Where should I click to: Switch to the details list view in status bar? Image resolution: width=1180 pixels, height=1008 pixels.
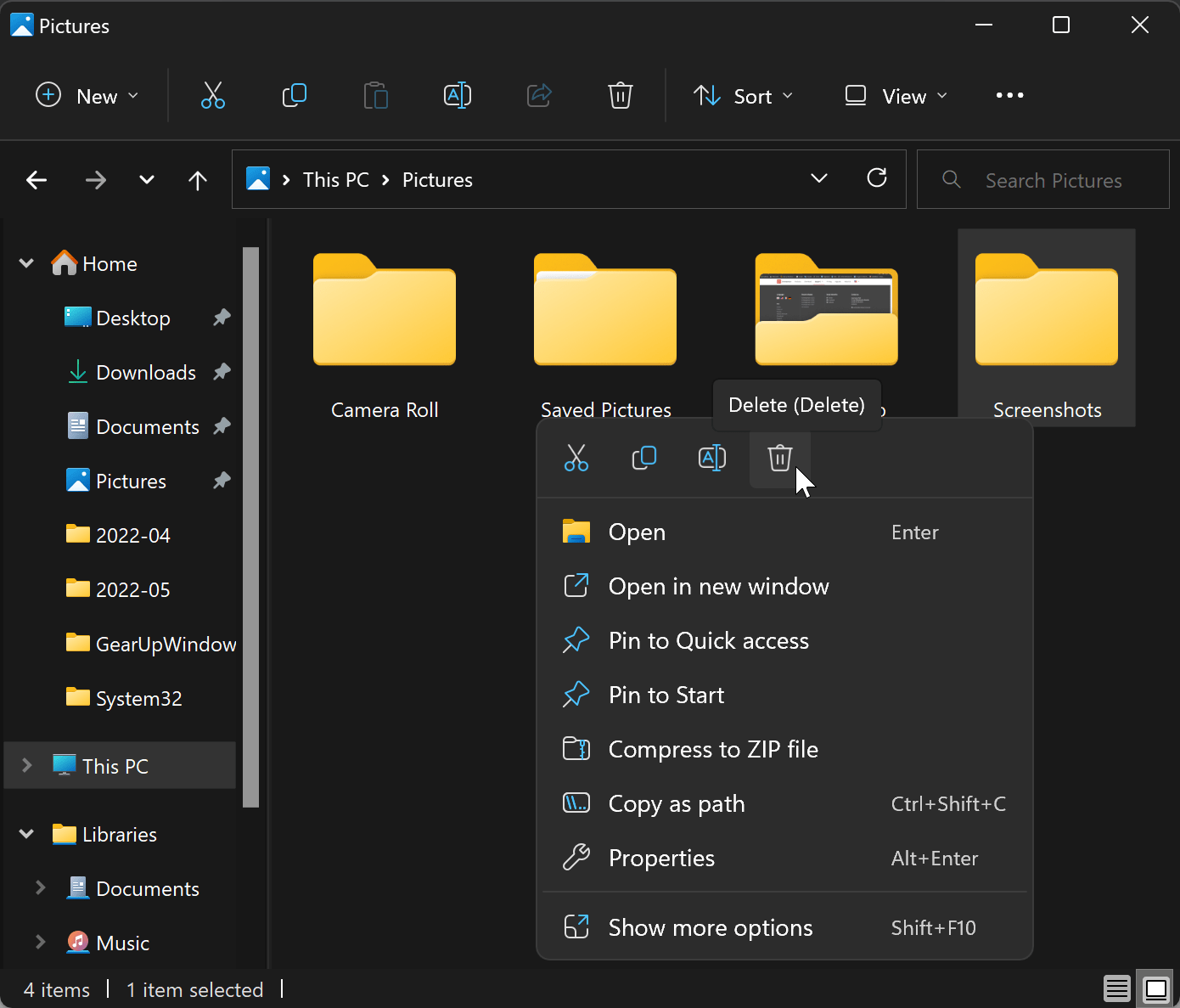click(1116, 988)
